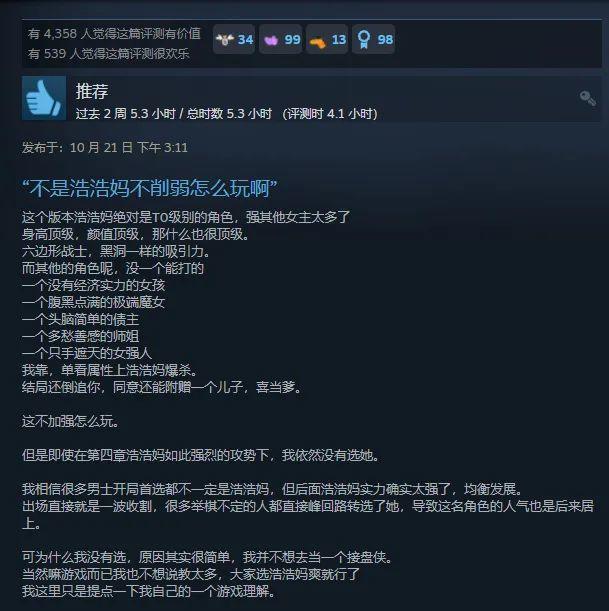The height and width of the screenshot is (611, 609).
Task: Click the purple heart award showing 99
Action: tap(281, 39)
